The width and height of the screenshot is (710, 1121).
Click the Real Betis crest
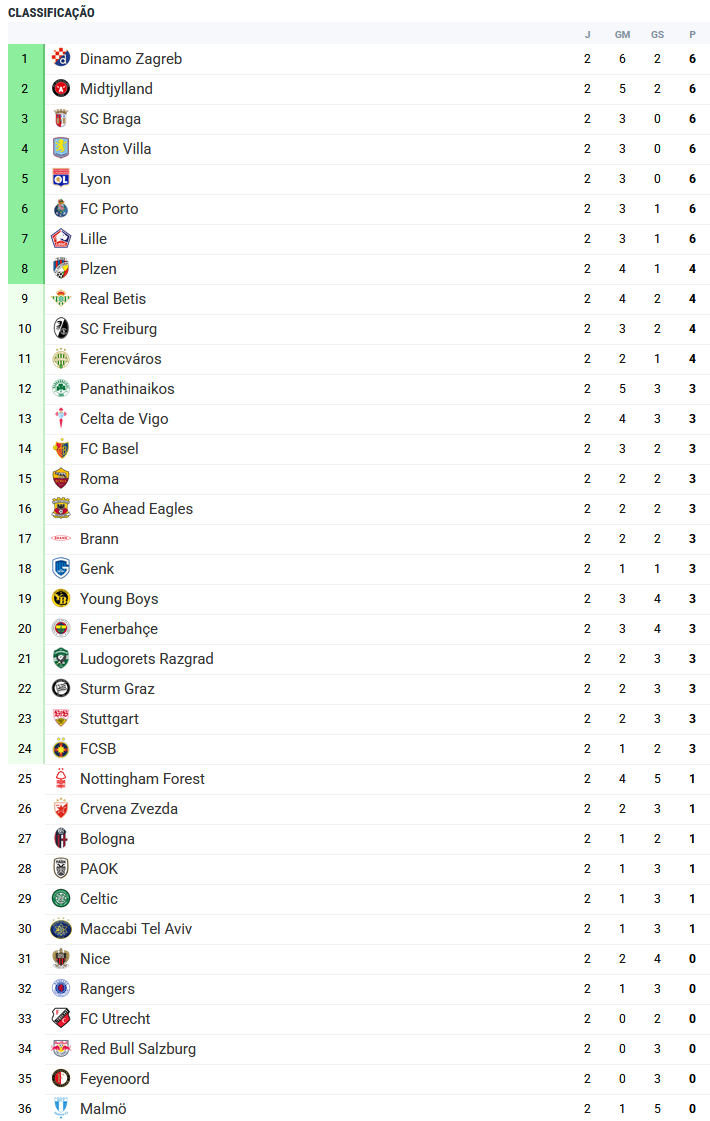pyautogui.click(x=61, y=299)
